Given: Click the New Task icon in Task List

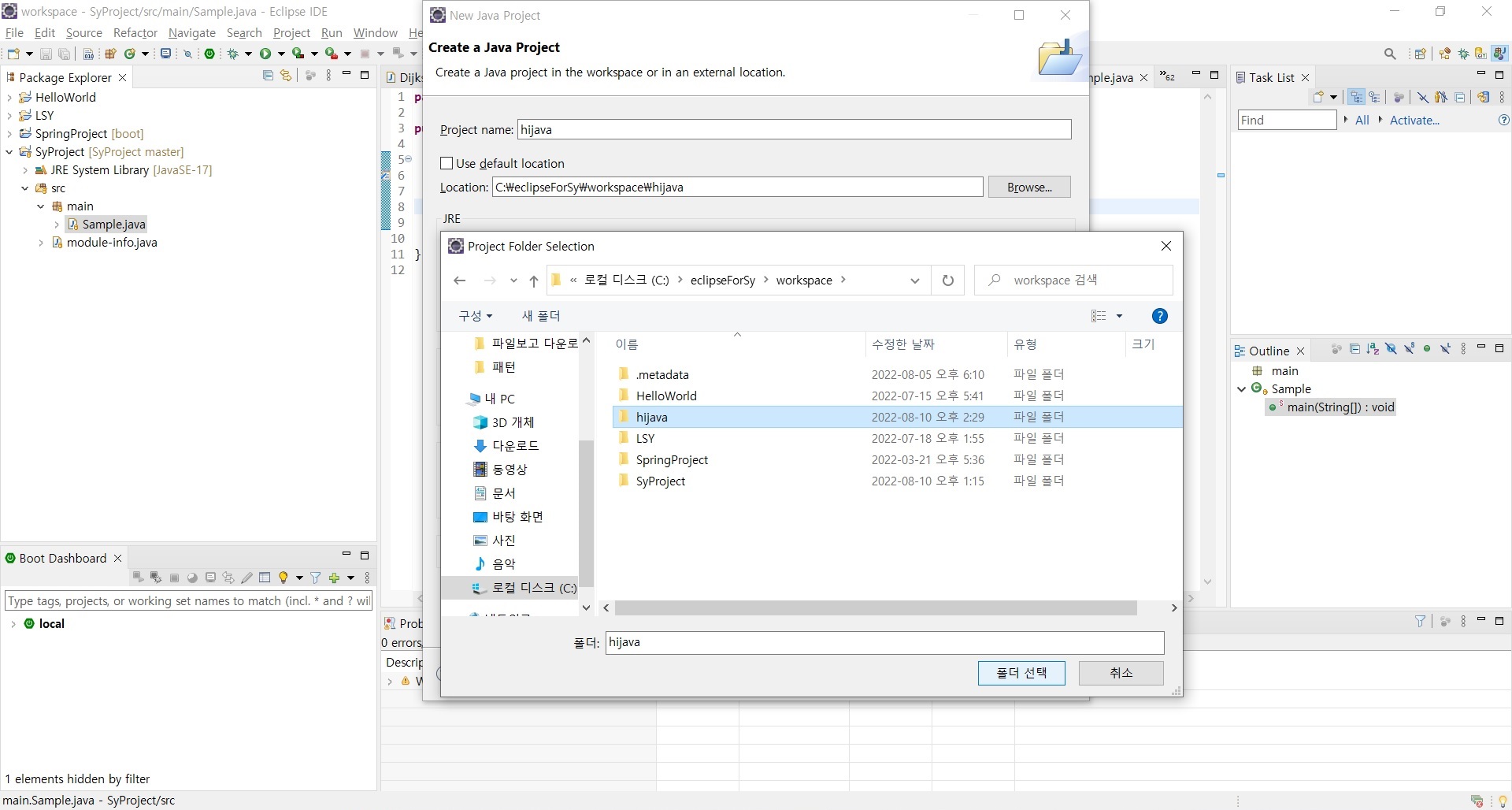Looking at the screenshot, I should [x=1319, y=97].
